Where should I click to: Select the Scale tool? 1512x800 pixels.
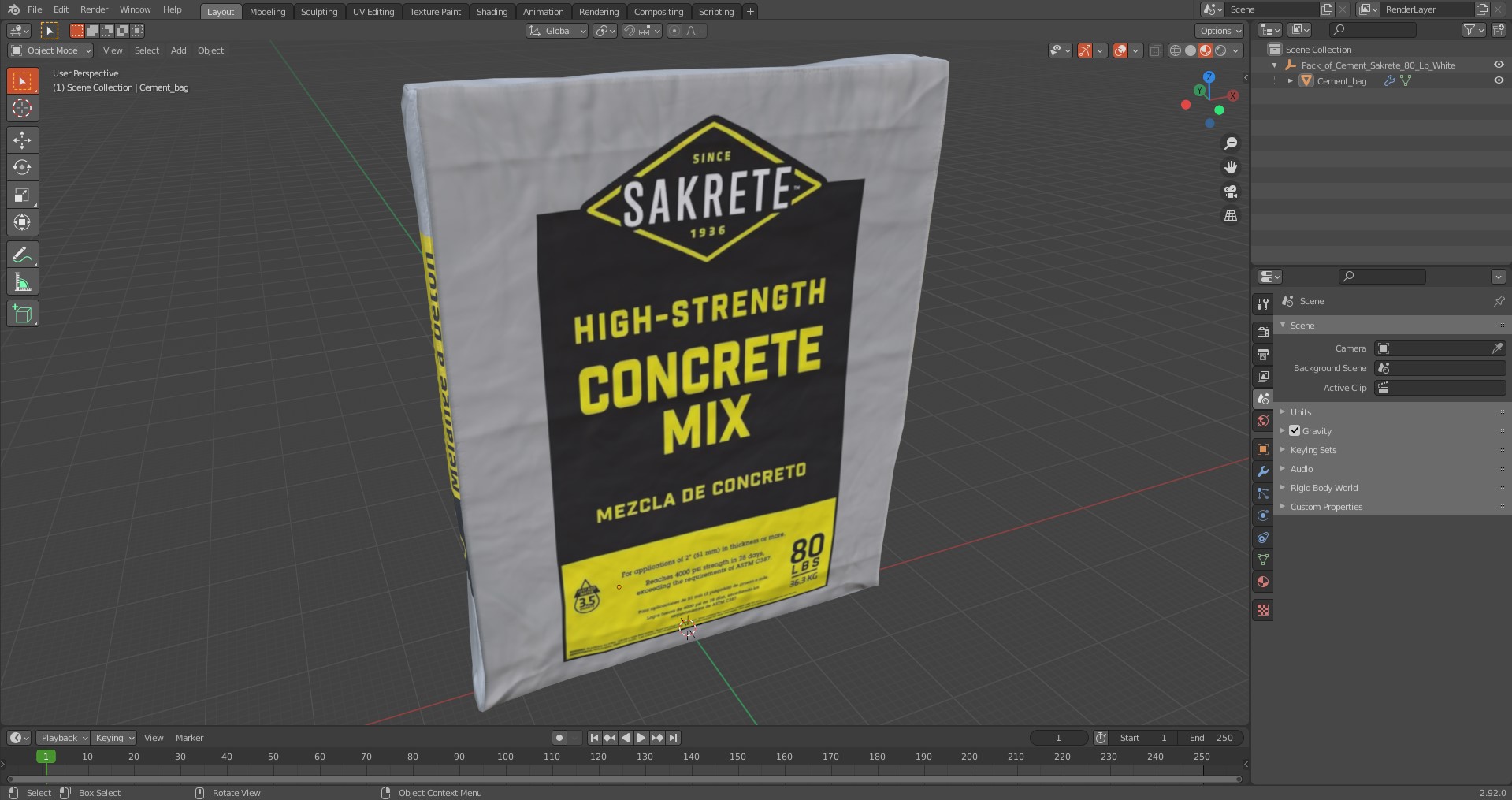pos(22,195)
